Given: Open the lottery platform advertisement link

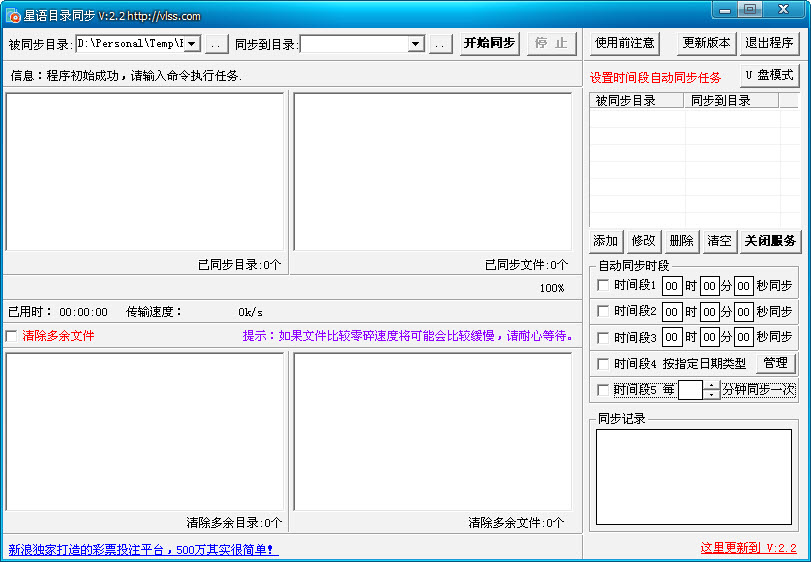Looking at the screenshot, I should click(x=143, y=549).
